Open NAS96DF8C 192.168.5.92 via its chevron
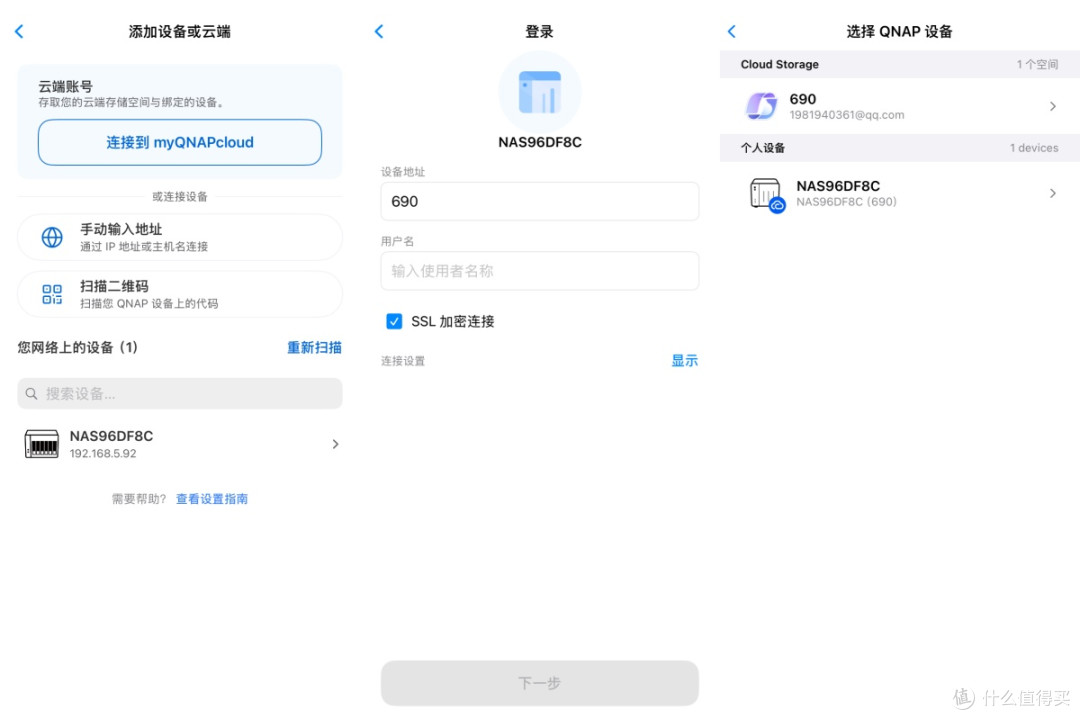The width and height of the screenshot is (1080, 720). [335, 444]
